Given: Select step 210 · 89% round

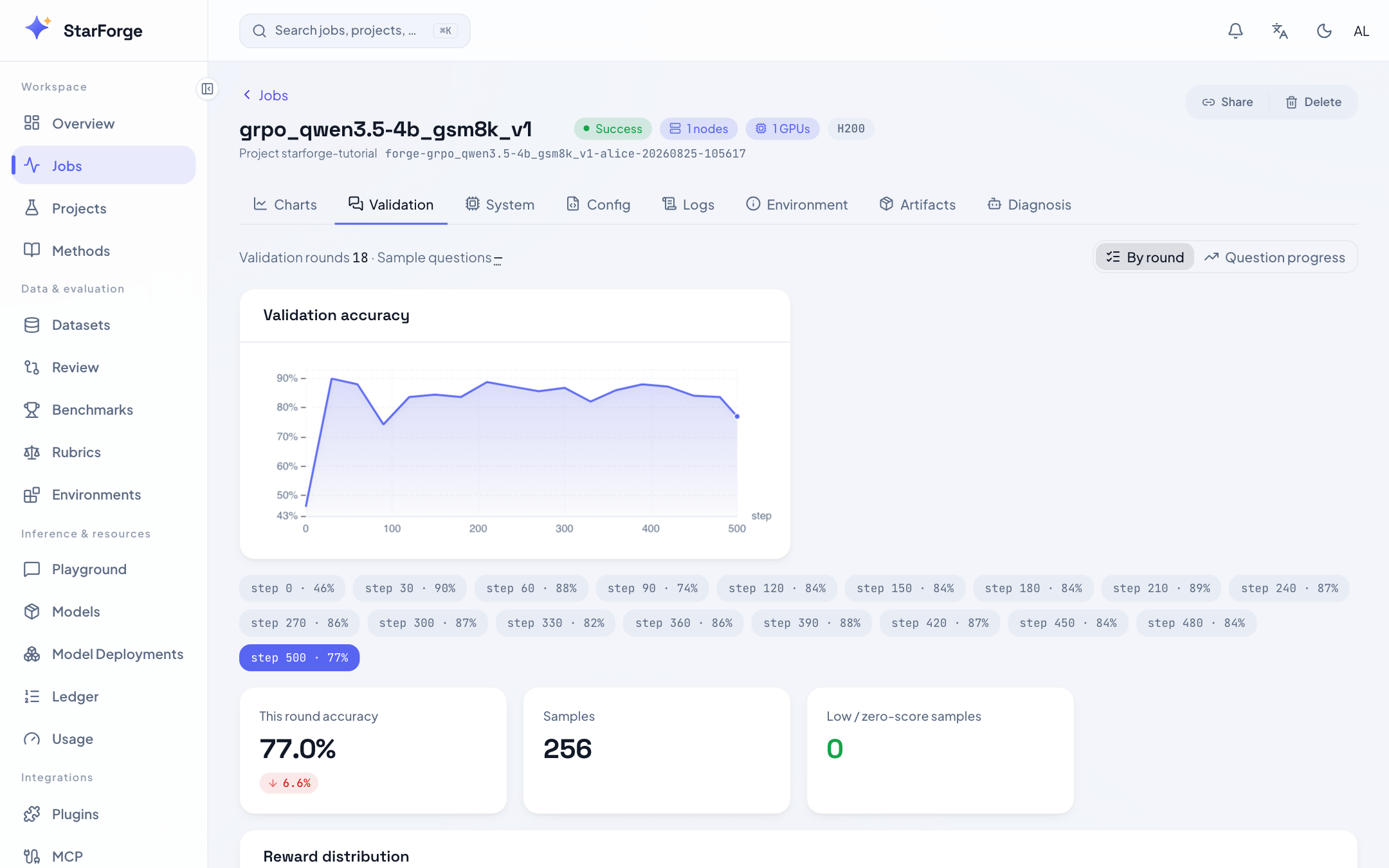Looking at the screenshot, I should (x=1161, y=588).
